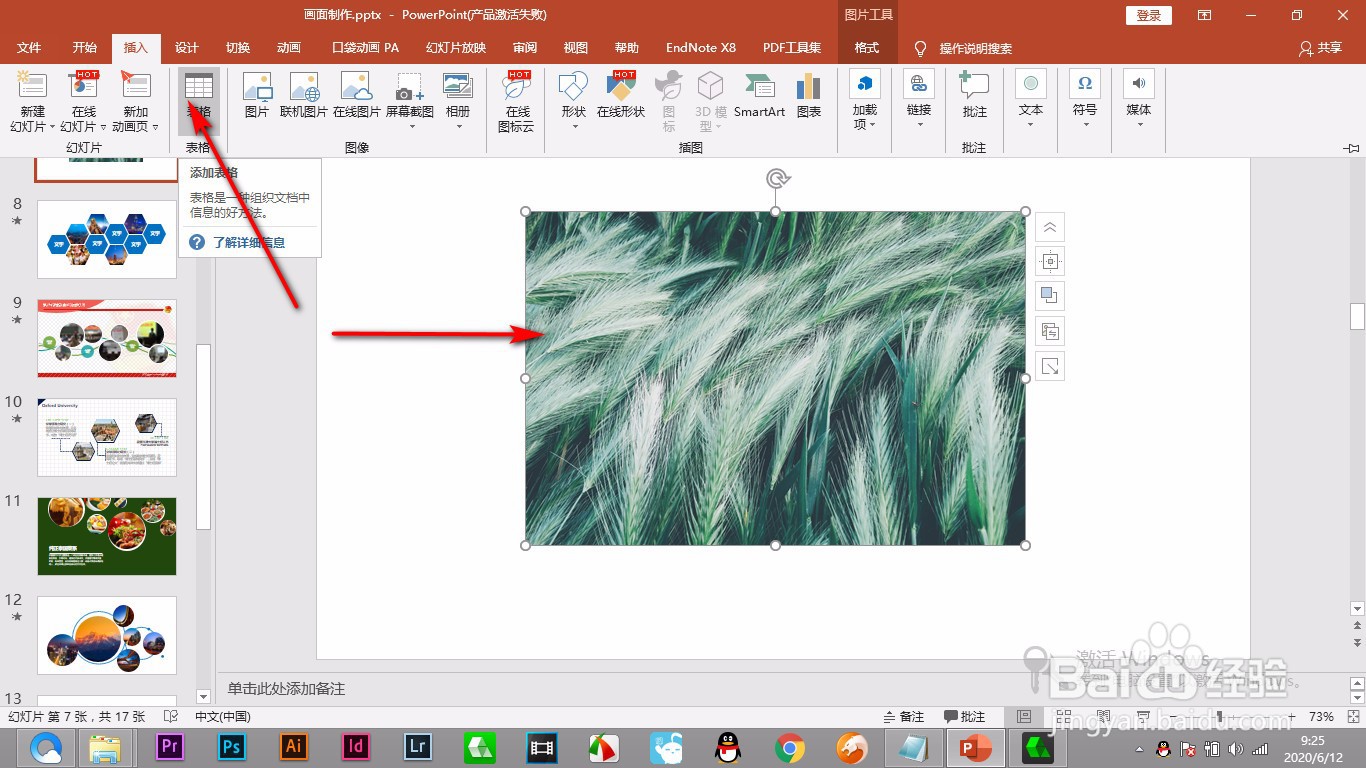
Task: Click the 操作说明搜索 search box
Action: (x=975, y=48)
